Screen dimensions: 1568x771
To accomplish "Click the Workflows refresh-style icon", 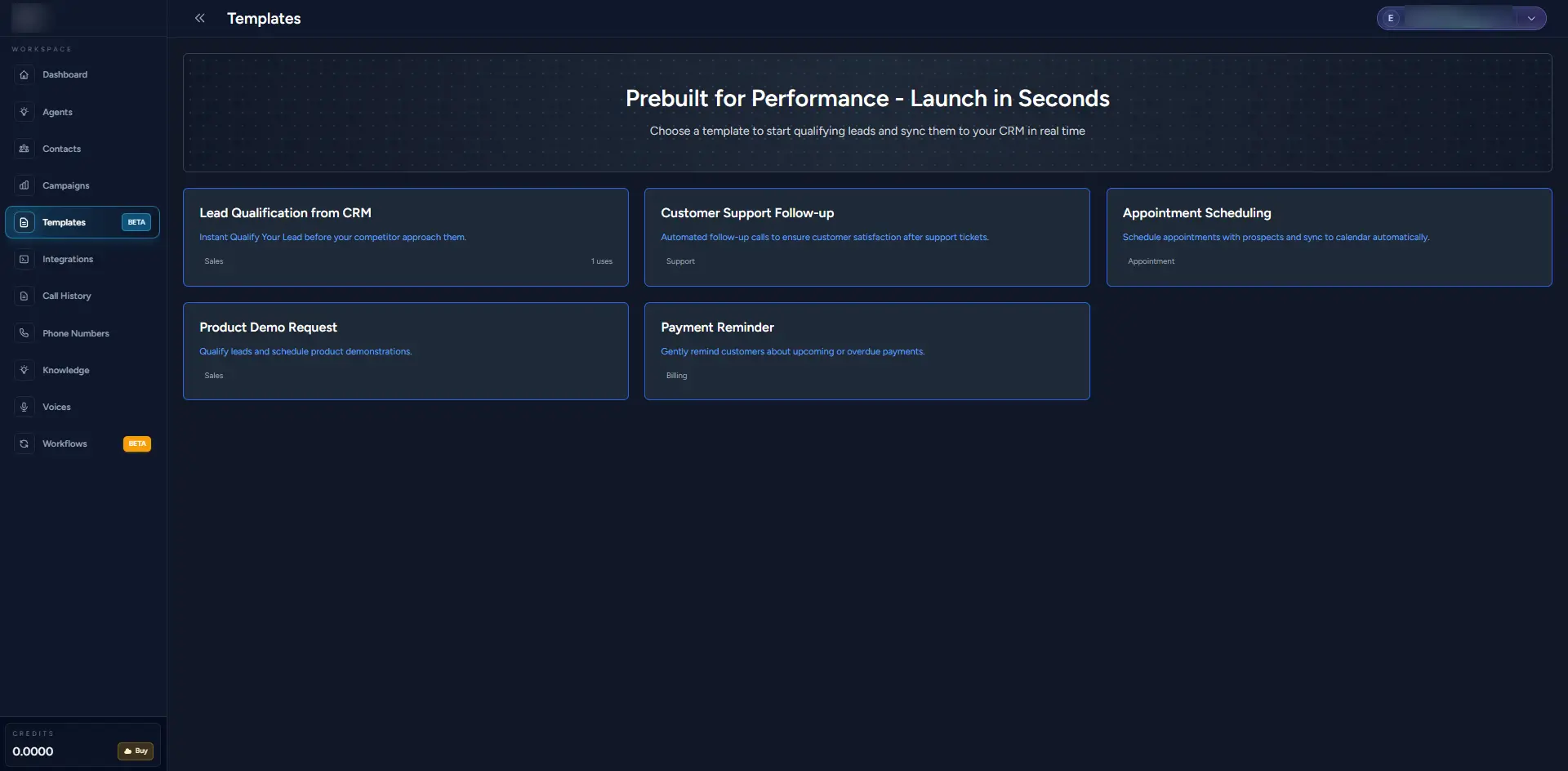I will point(24,443).
